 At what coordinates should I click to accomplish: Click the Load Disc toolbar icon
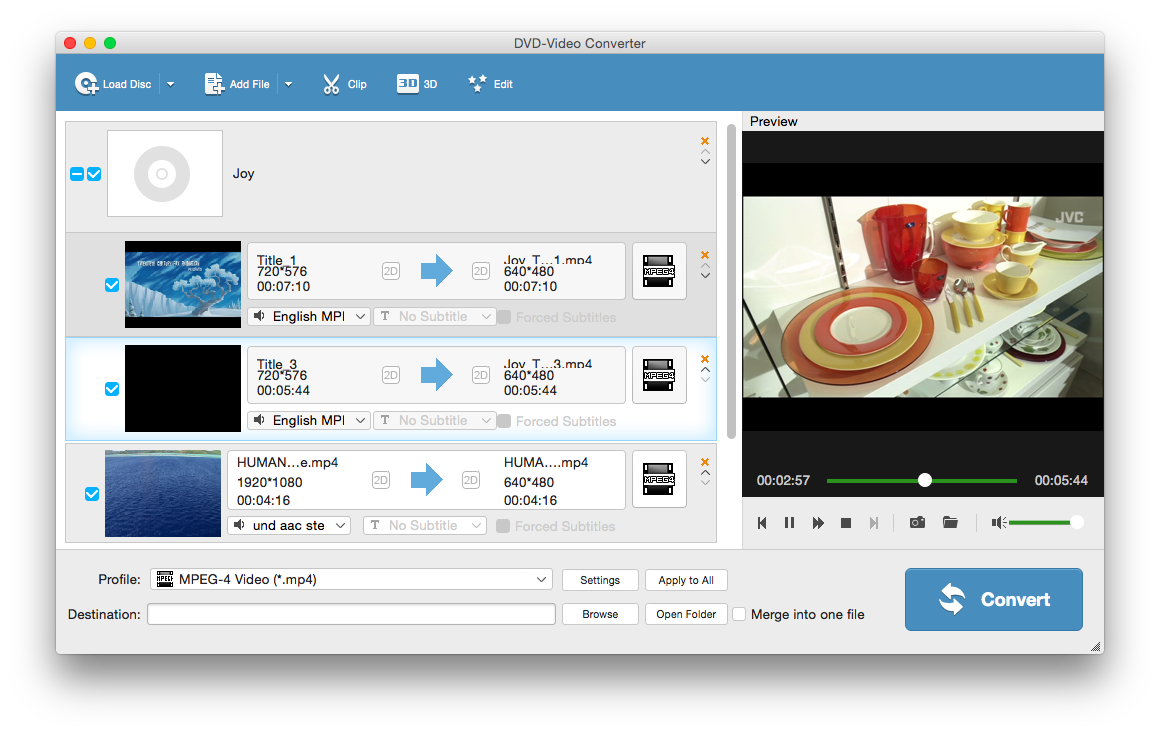tap(87, 83)
